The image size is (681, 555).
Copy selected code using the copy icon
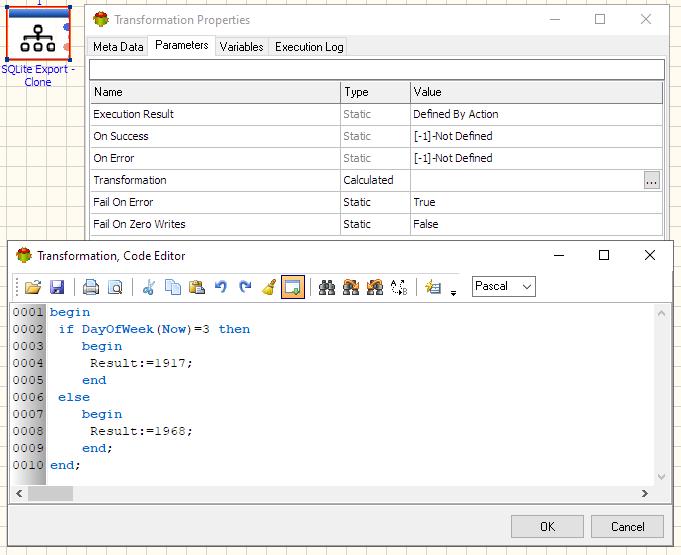tap(173, 287)
